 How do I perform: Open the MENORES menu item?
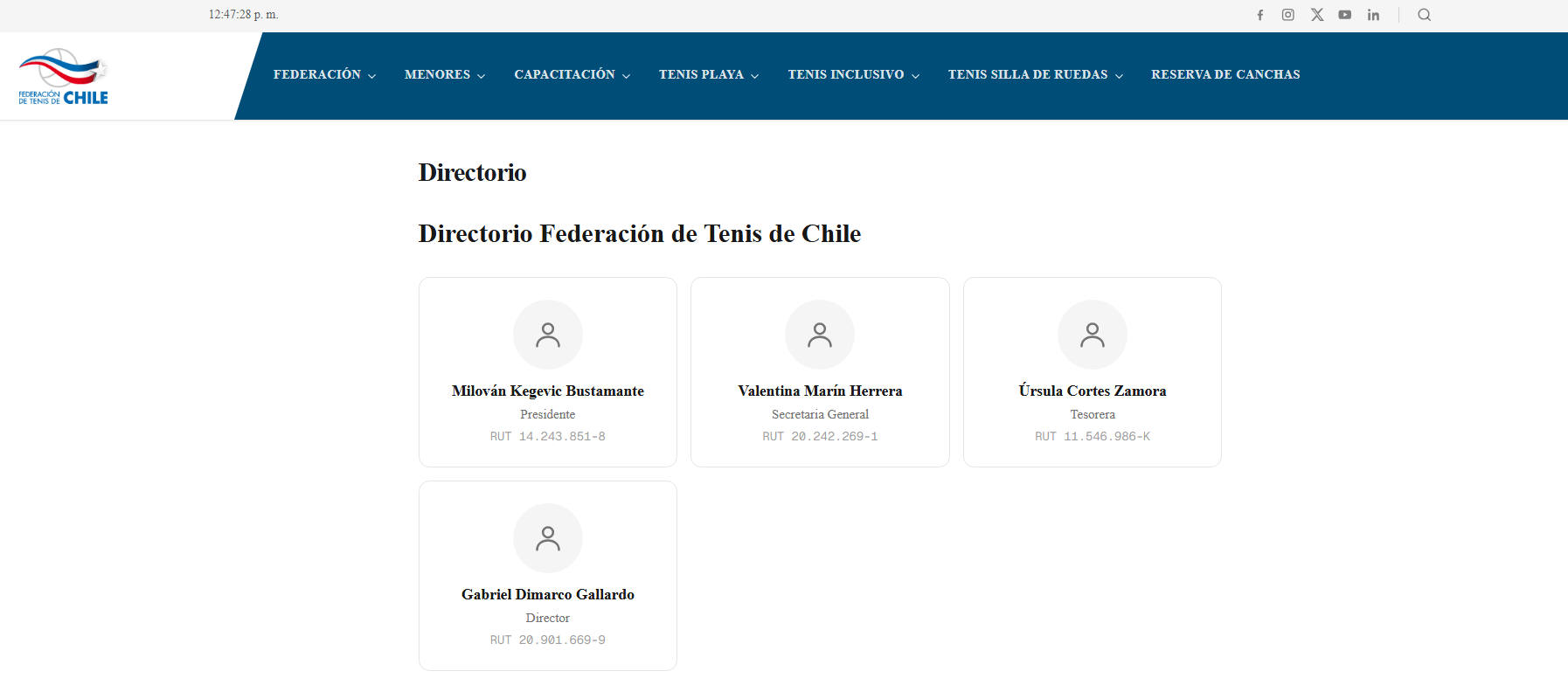(437, 75)
